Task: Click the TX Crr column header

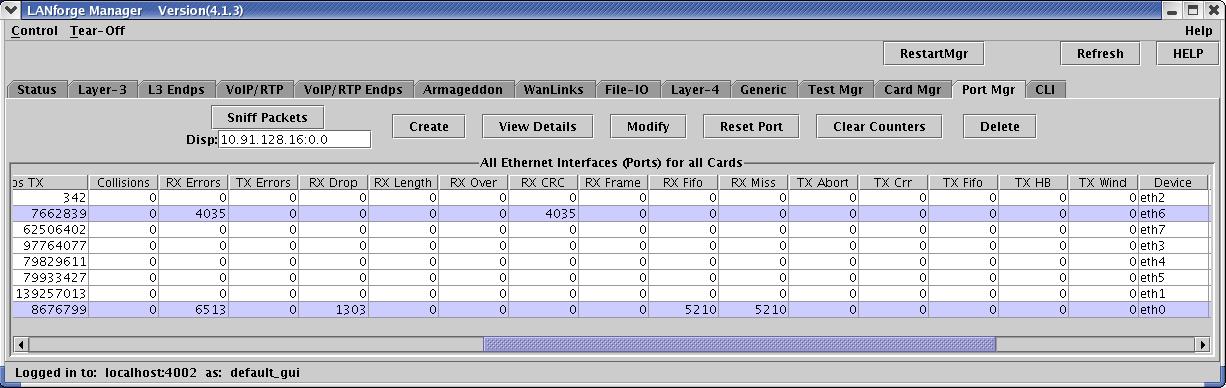Action: click(x=893, y=182)
